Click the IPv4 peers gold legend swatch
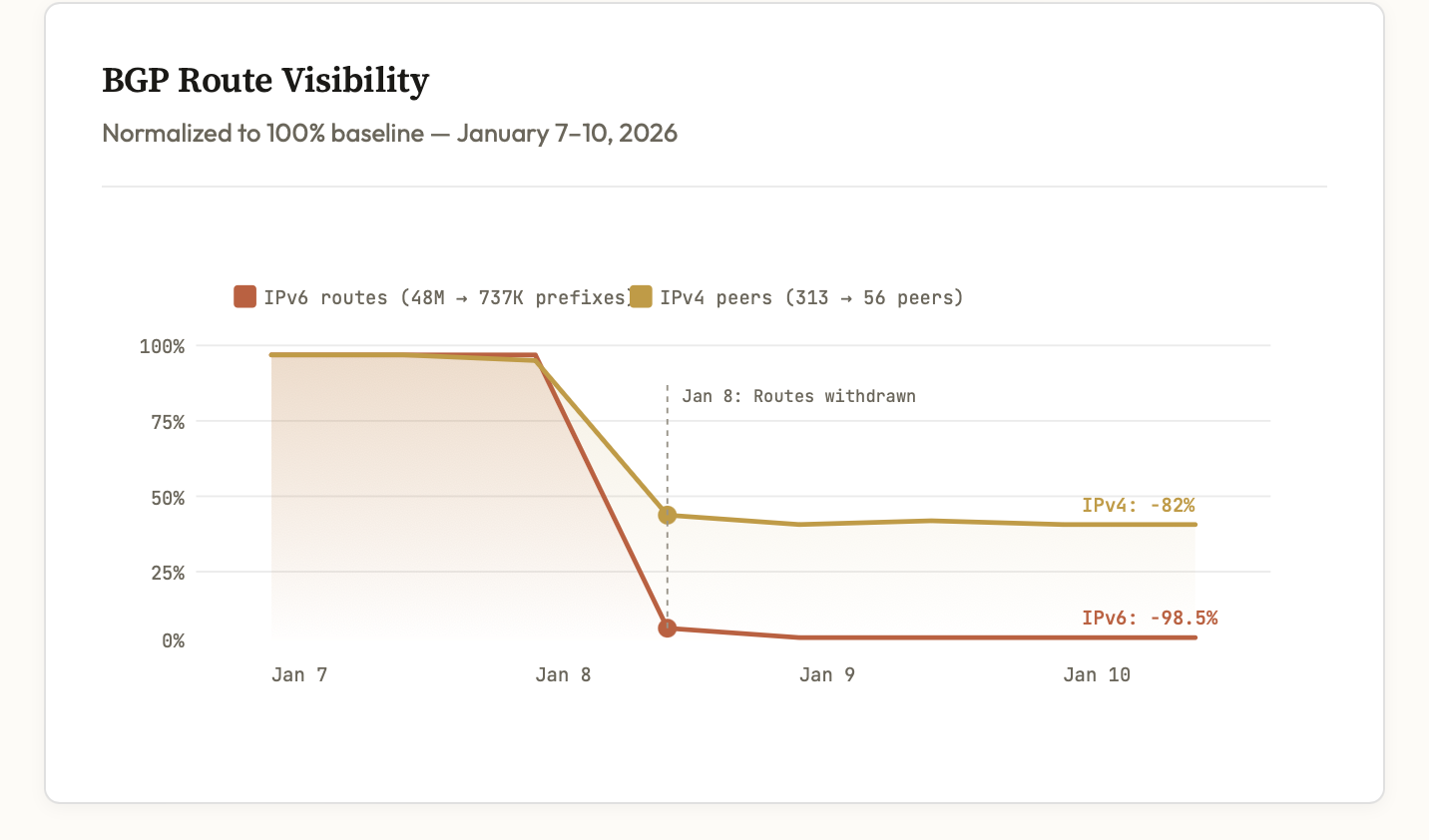 click(x=641, y=296)
